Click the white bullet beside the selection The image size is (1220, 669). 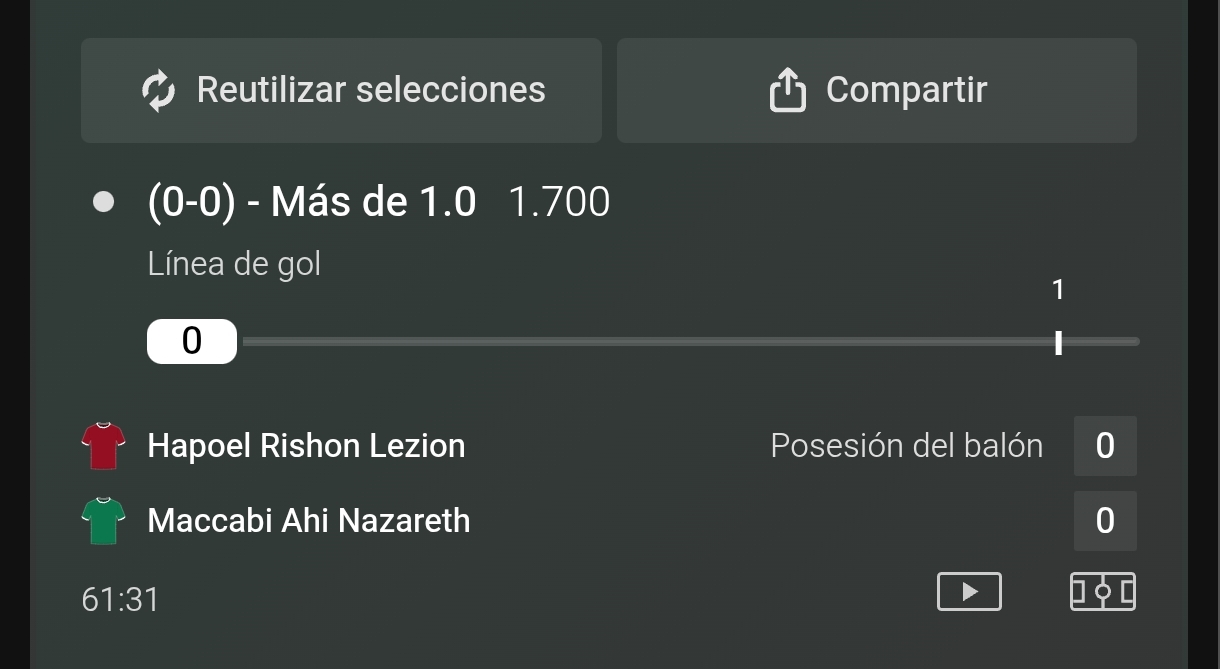pos(103,202)
